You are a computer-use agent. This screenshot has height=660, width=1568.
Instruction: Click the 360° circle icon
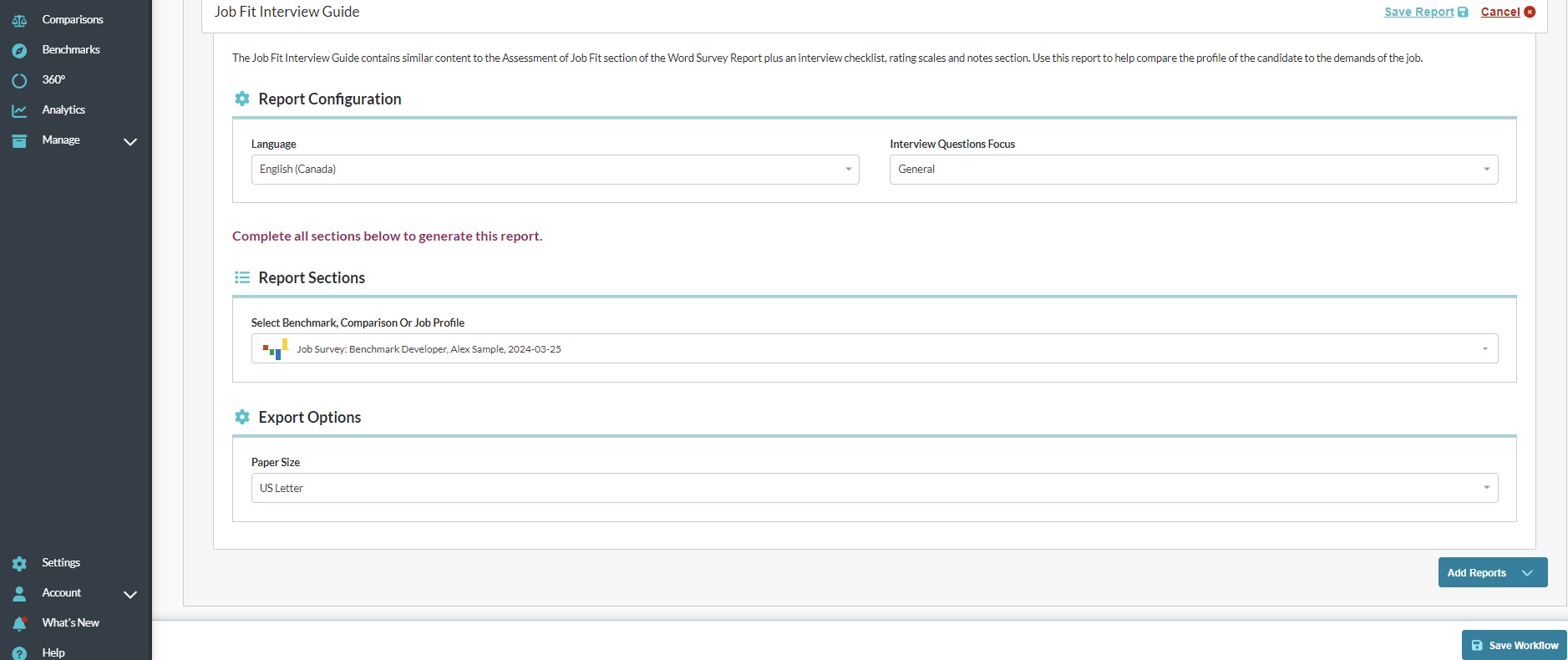(19, 81)
